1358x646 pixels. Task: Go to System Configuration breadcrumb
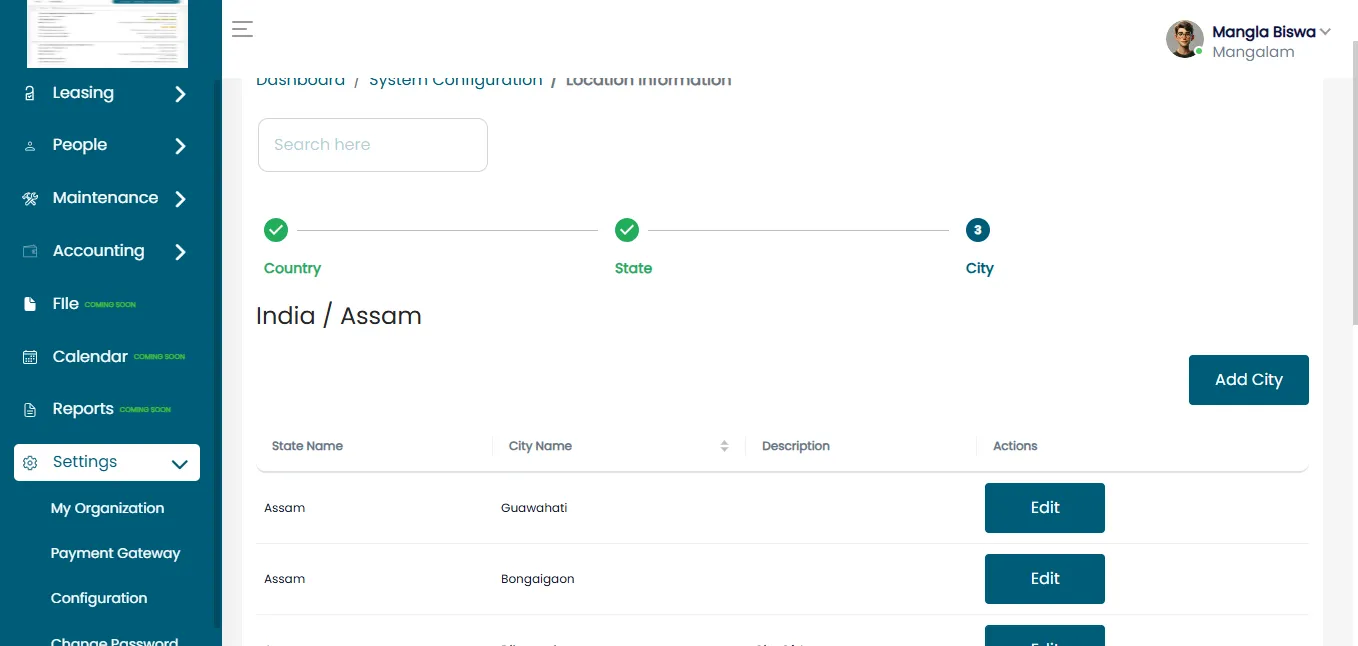[x=455, y=81]
